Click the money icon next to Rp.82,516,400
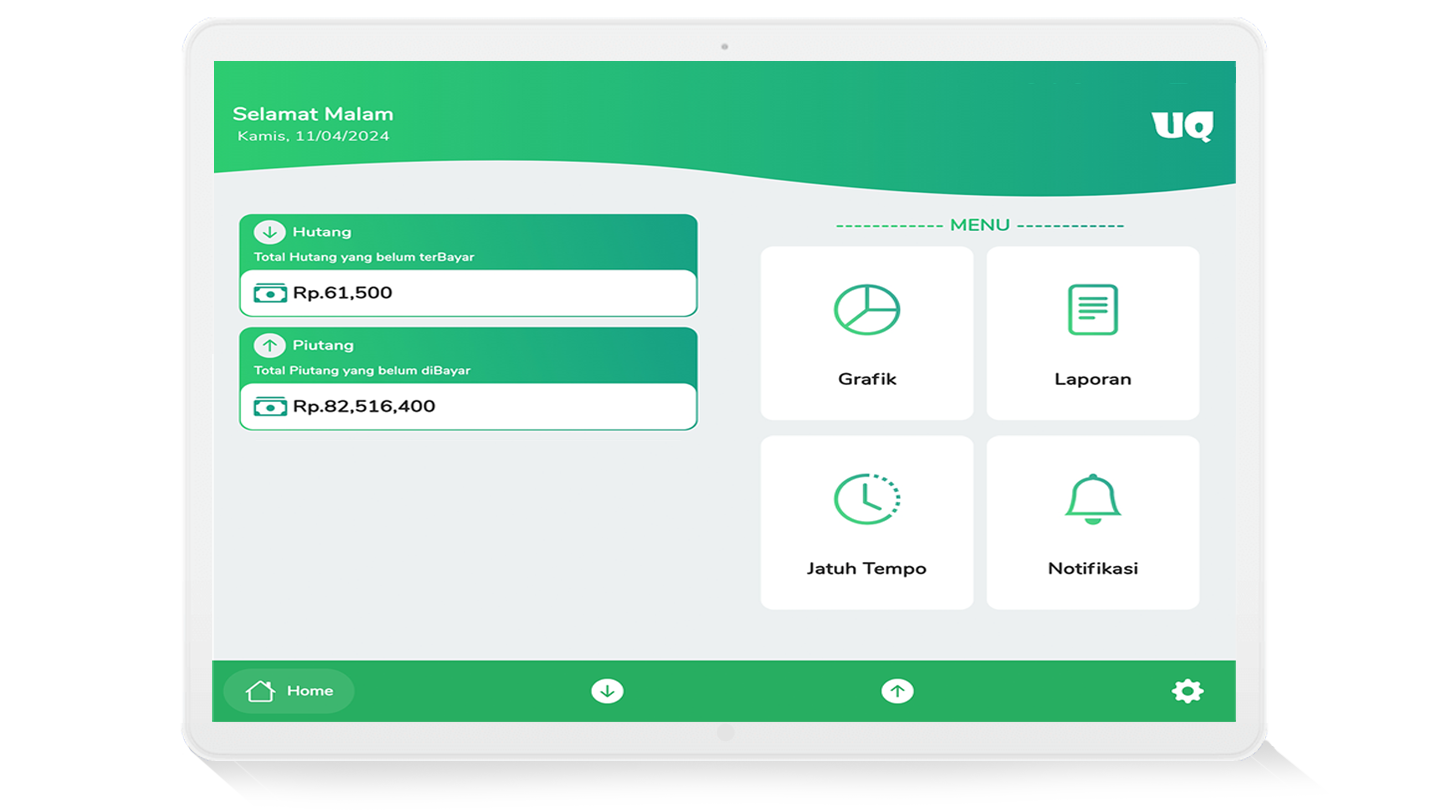1440x810 pixels. pyautogui.click(x=270, y=406)
